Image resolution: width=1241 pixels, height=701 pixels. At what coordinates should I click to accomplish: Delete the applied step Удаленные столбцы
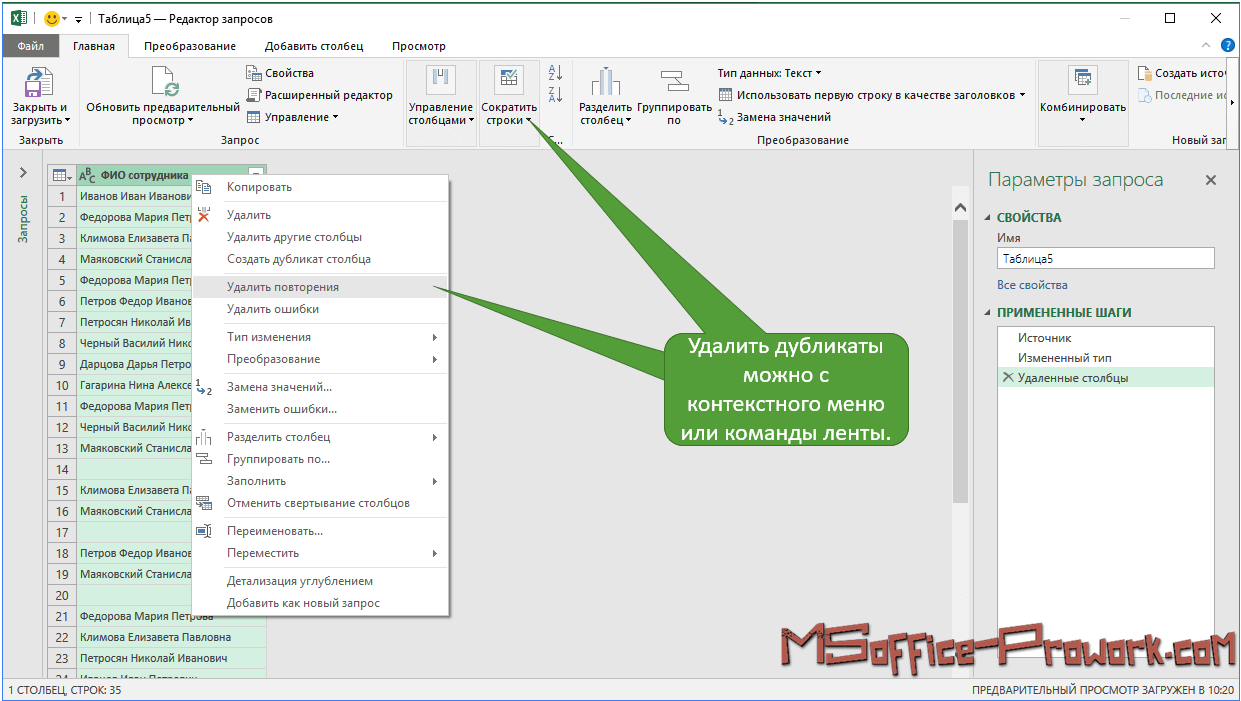click(x=1007, y=378)
